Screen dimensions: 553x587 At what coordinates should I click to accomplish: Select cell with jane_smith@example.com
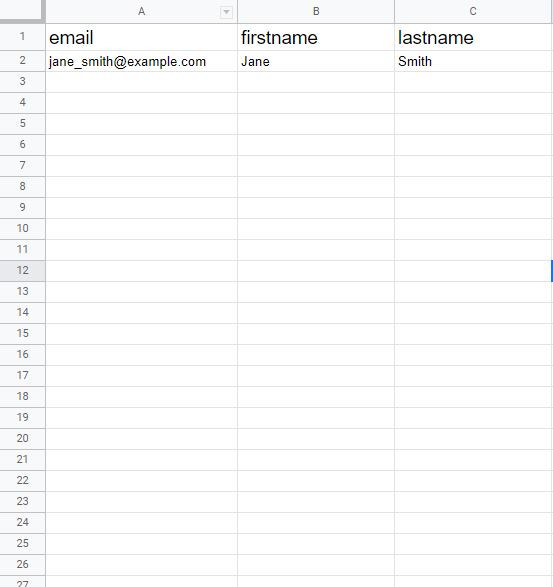coord(142,61)
